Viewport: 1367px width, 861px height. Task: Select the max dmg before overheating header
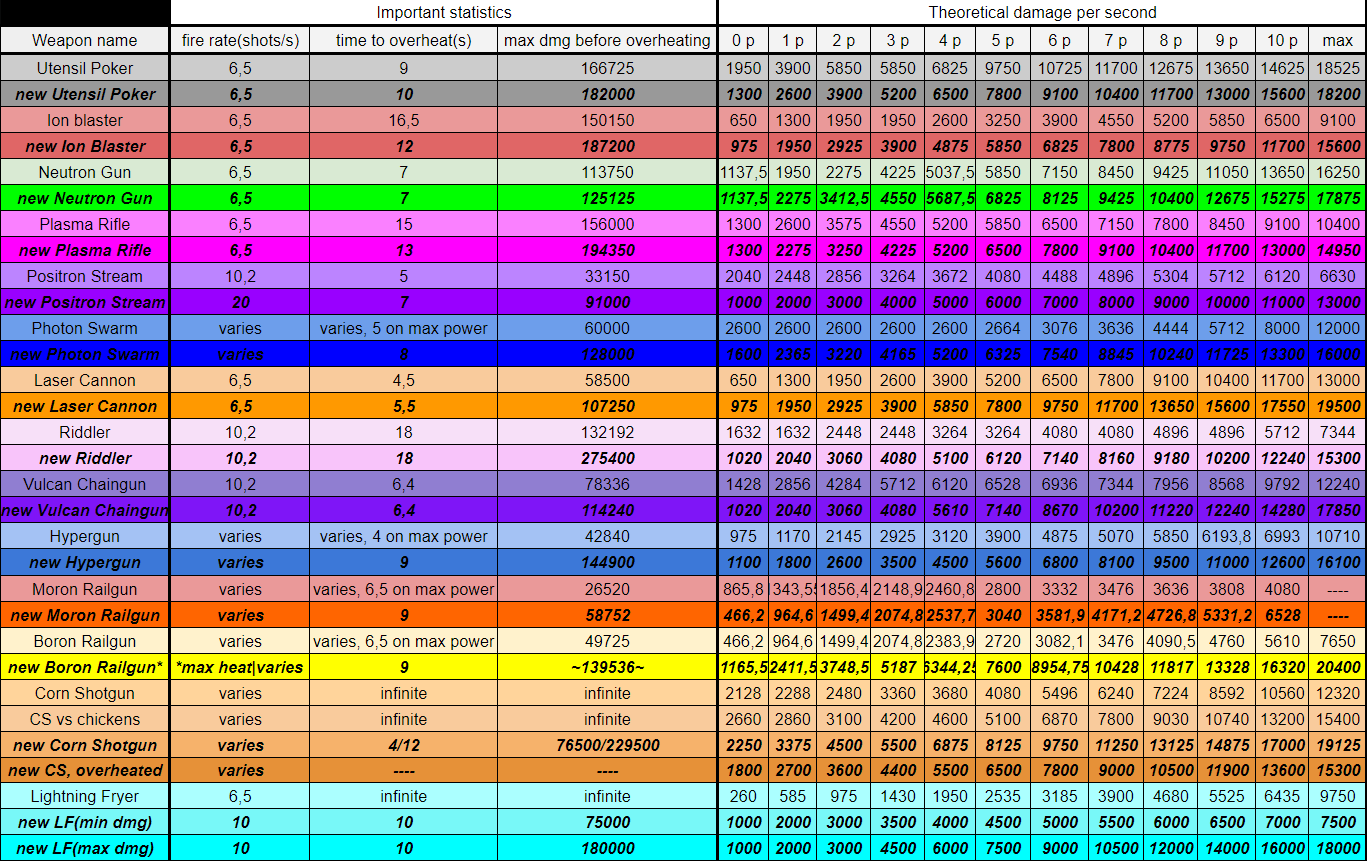tap(608, 41)
